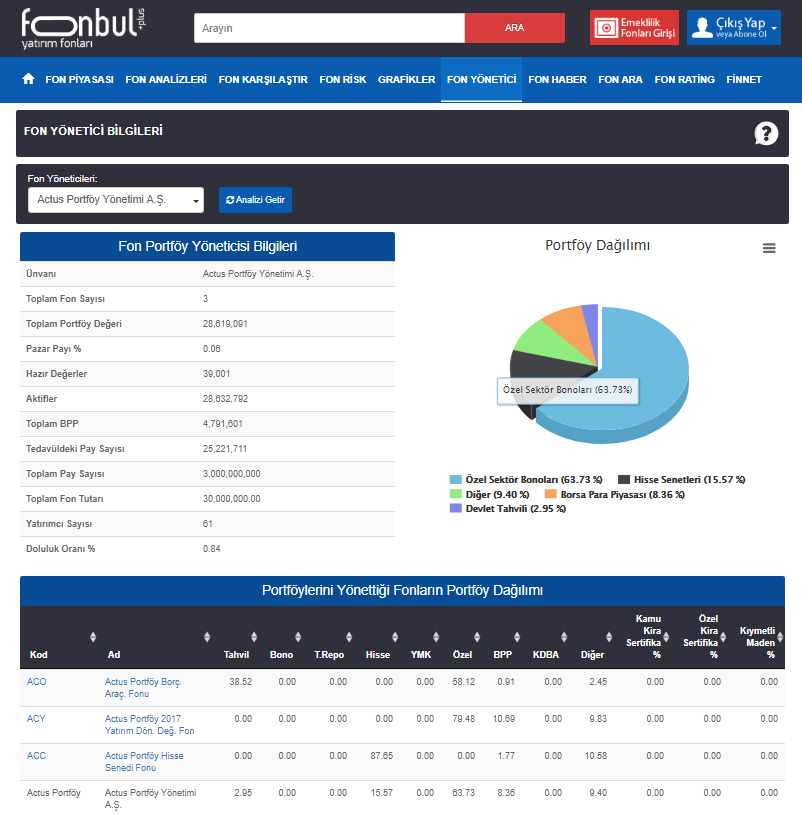Screen dimensions: 802x815
Task: Sort table by the BPP column
Action: [x=517, y=637]
